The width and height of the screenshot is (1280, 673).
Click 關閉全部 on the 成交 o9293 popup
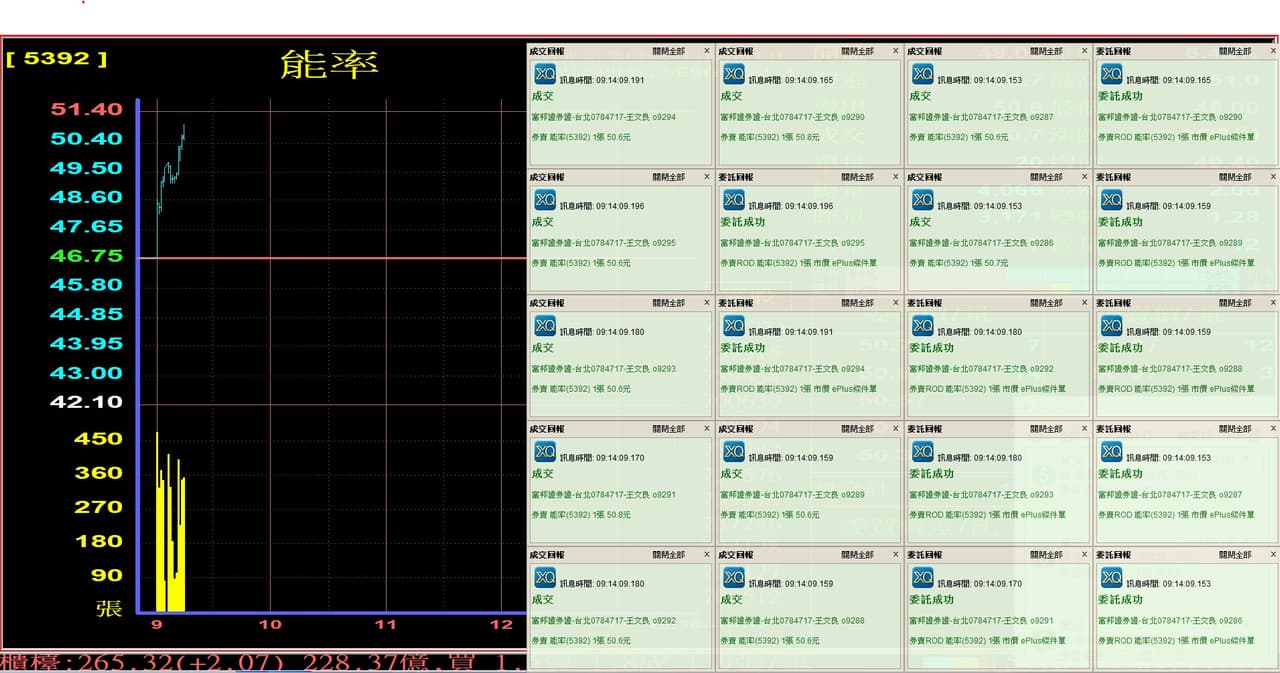point(669,303)
